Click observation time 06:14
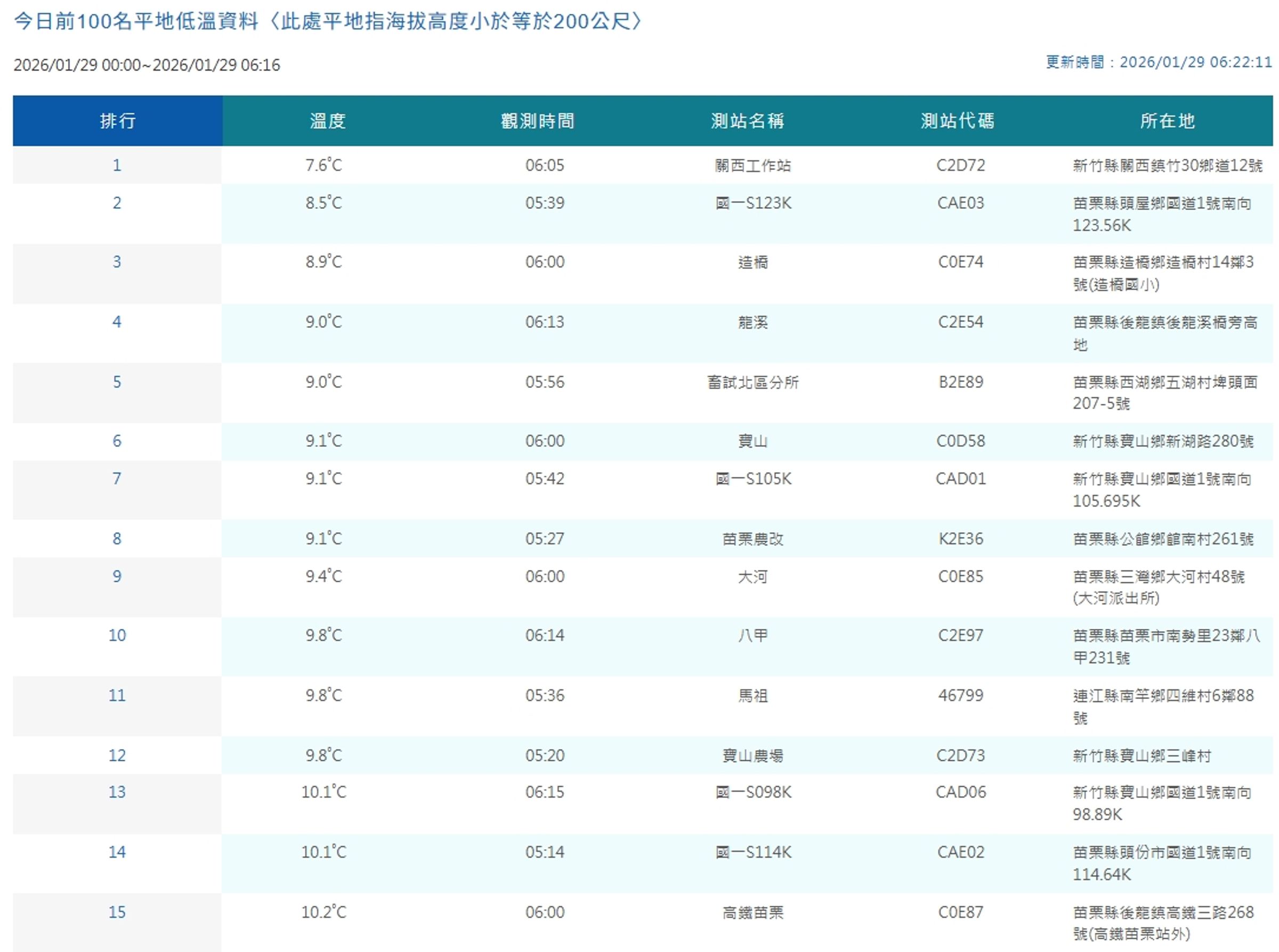 pyautogui.click(x=545, y=636)
